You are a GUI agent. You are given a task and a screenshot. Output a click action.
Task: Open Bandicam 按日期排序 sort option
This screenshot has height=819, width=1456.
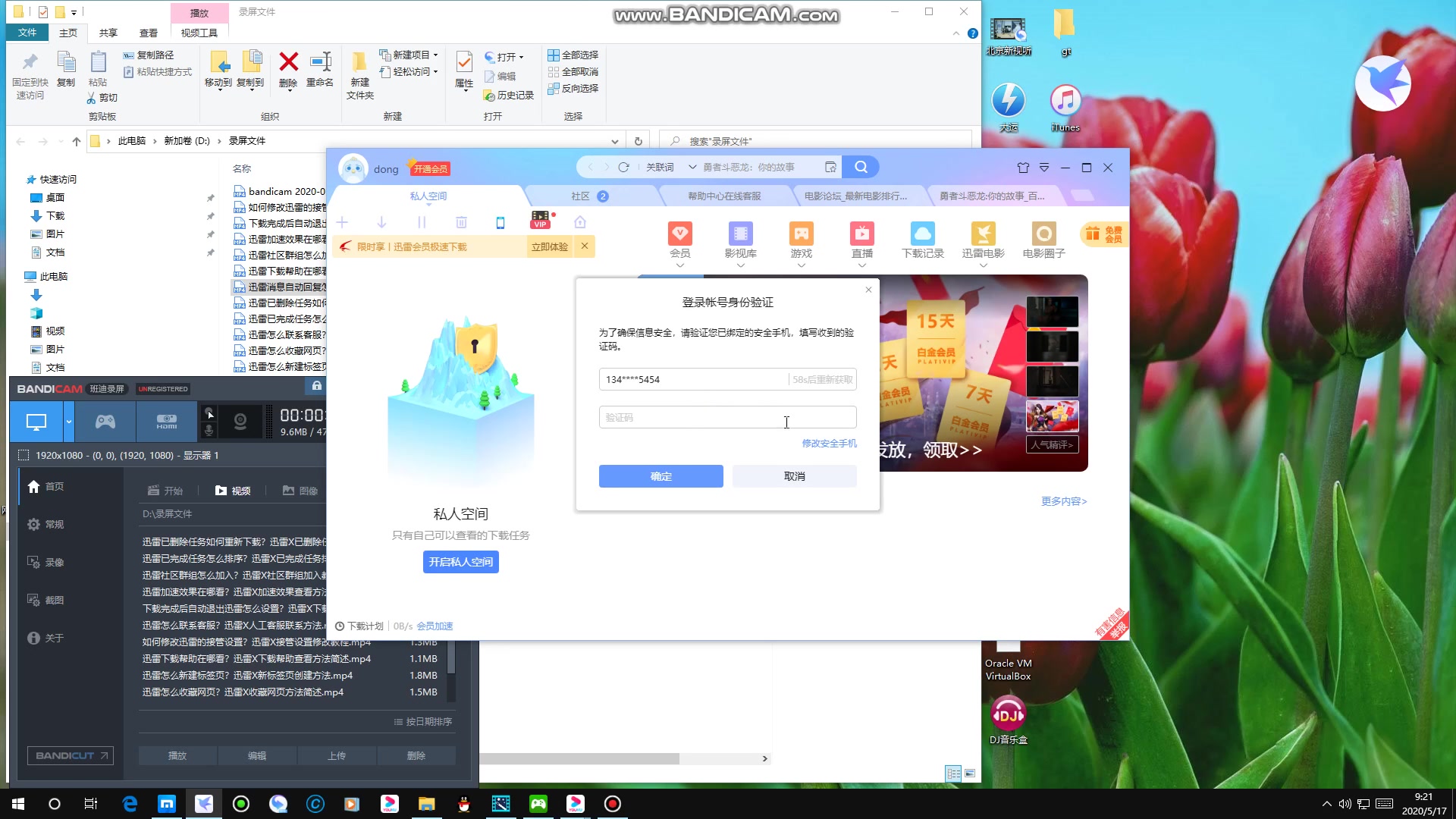click(x=423, y=722)
